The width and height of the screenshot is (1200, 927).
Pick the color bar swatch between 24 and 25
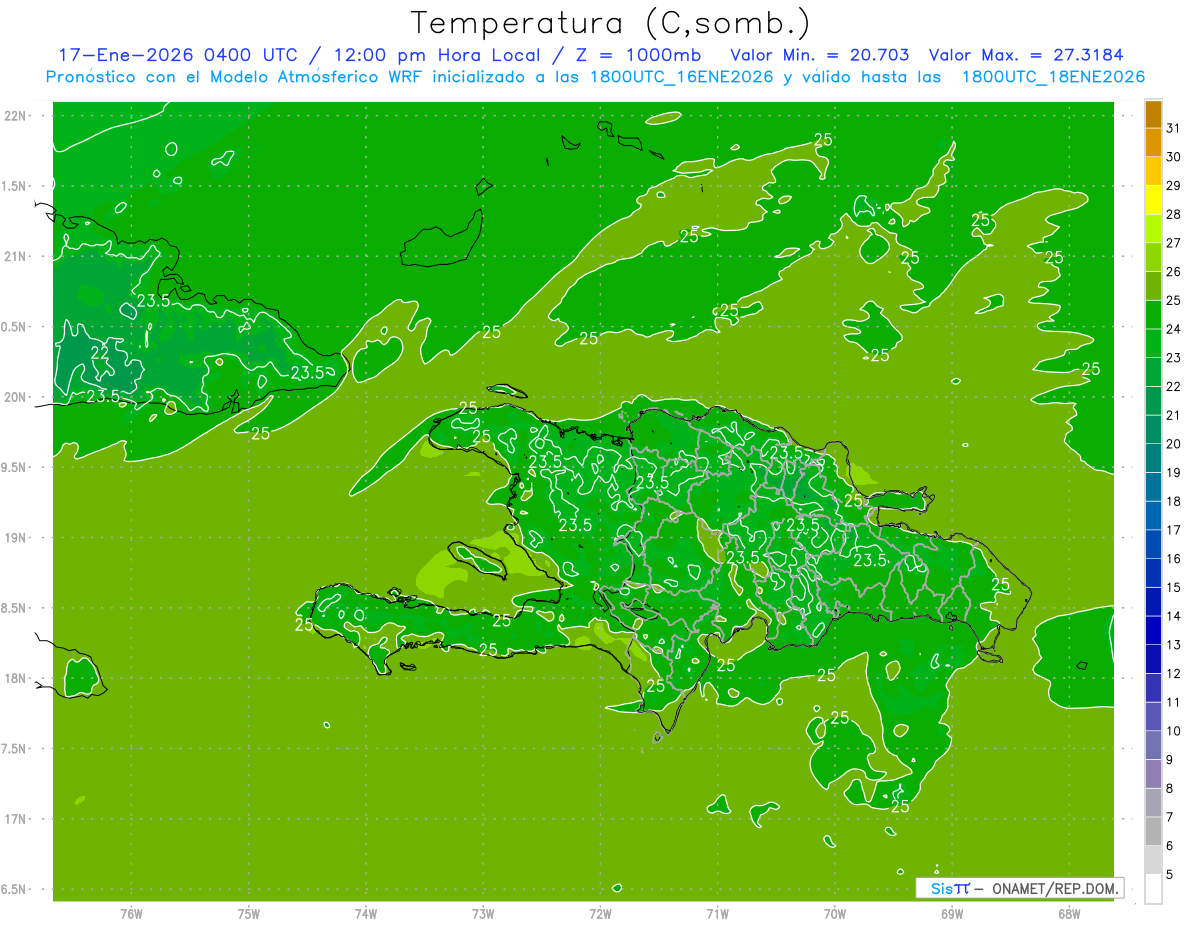(x=1153, y=315)
